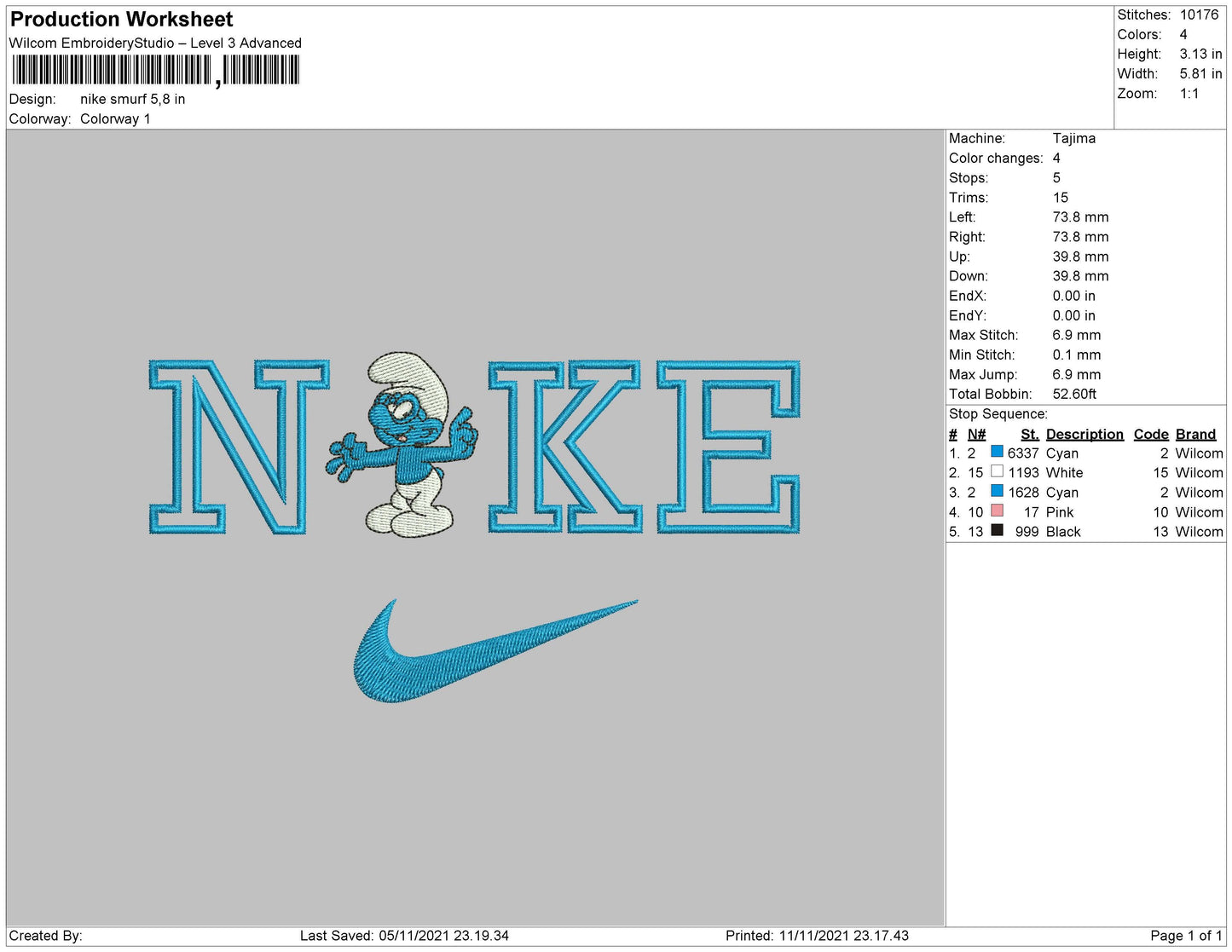Click the Page 1 of 1 indicator

[x=1186, y=936]
